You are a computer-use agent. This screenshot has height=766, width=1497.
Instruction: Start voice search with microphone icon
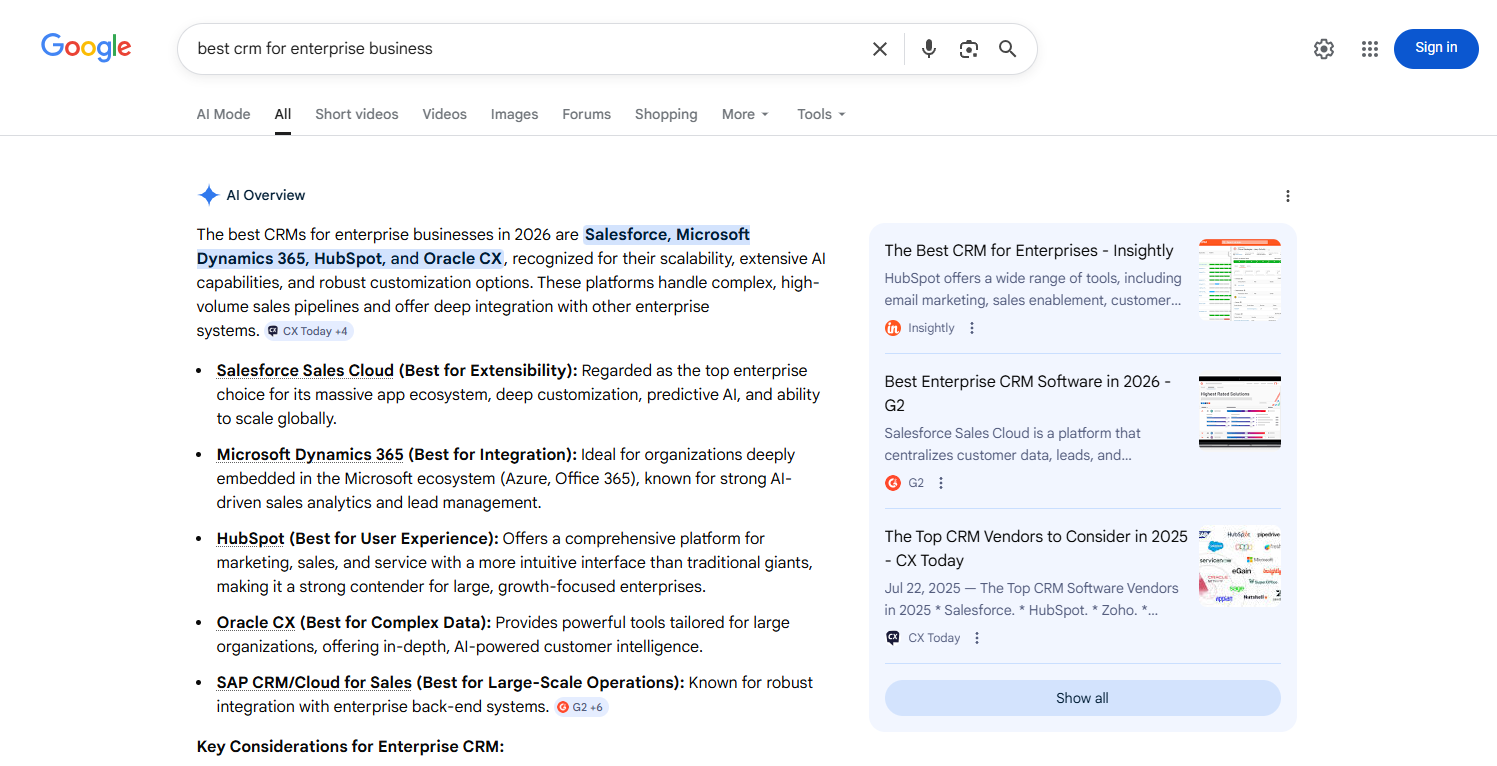[929, 49]
